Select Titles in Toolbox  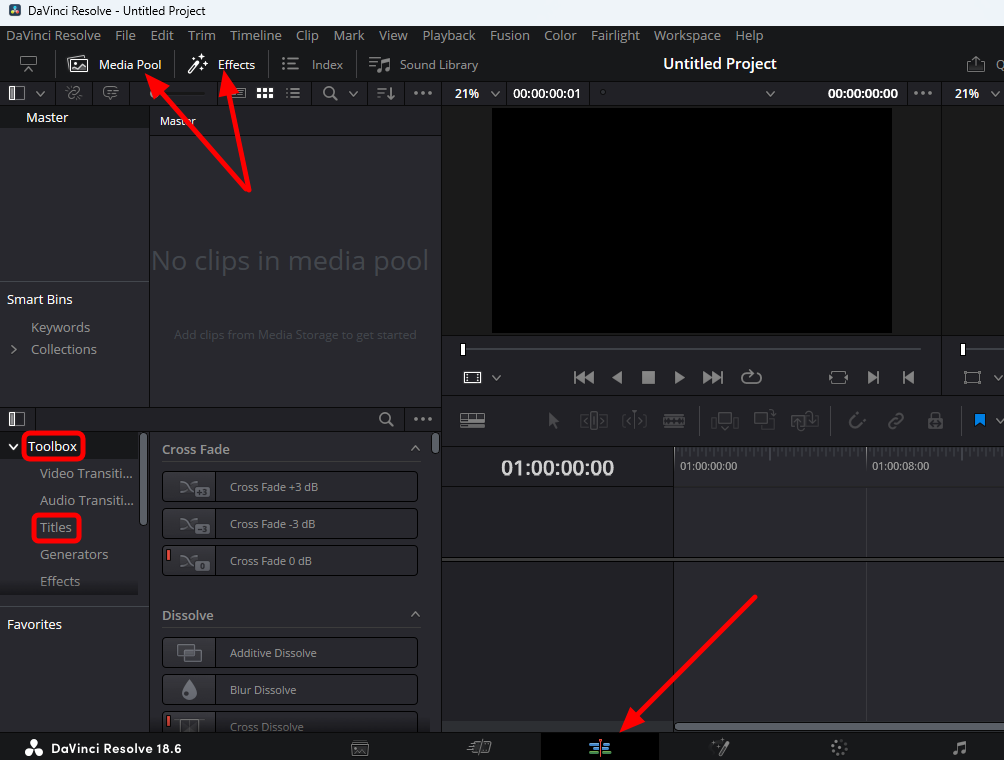(x=56, y=528)
